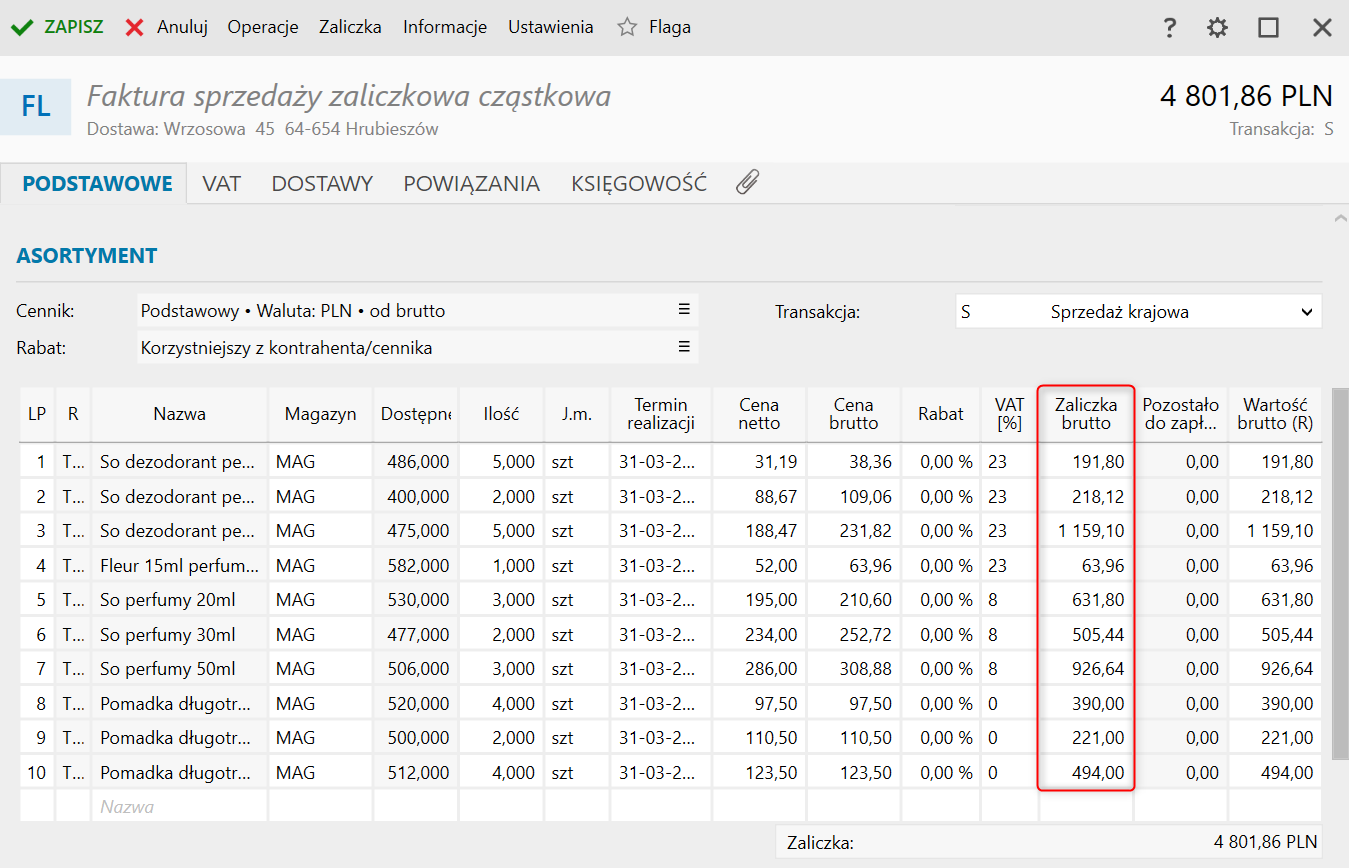Click the Zaliczka brutto column header
This screenshot has height=868, width=1349.
point(1086,414)
